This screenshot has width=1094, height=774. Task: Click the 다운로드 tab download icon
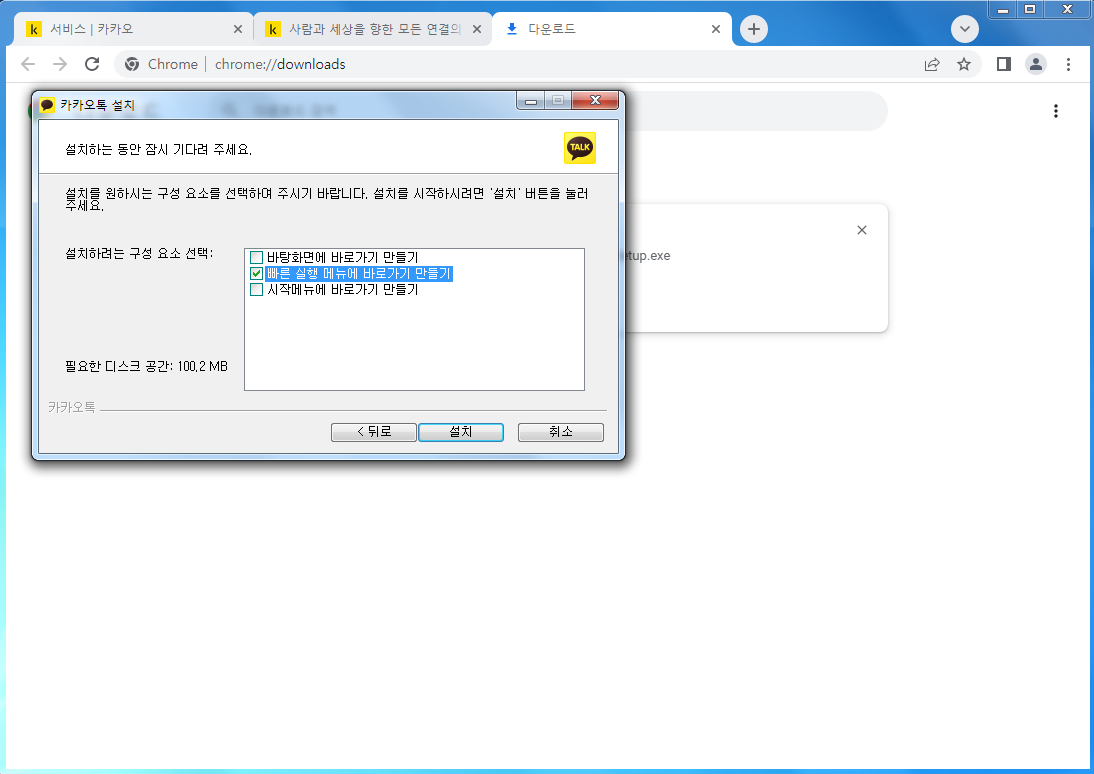click(x=512, y=29)
